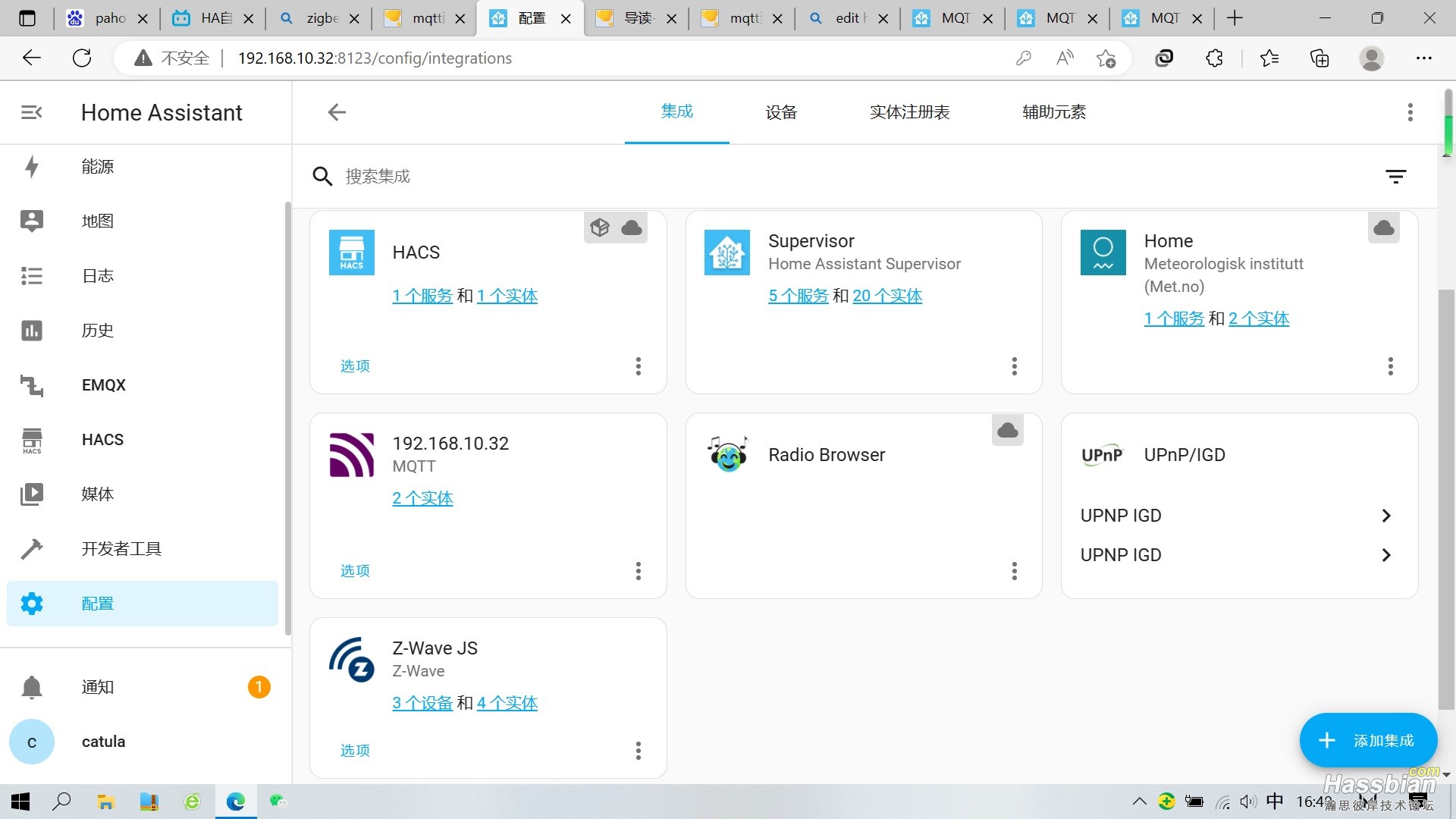Switch to the 集成 integrations tab
This screenshot has height=819, width=1456.
click(x=677, y=111)
